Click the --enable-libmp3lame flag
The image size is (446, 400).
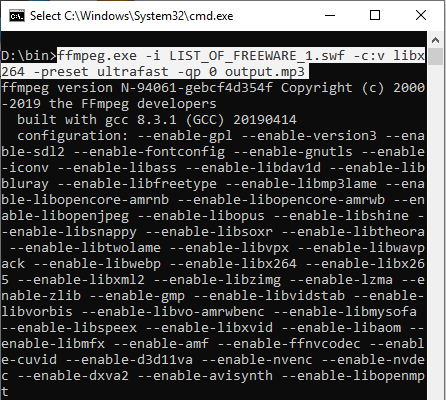[301, 184]
